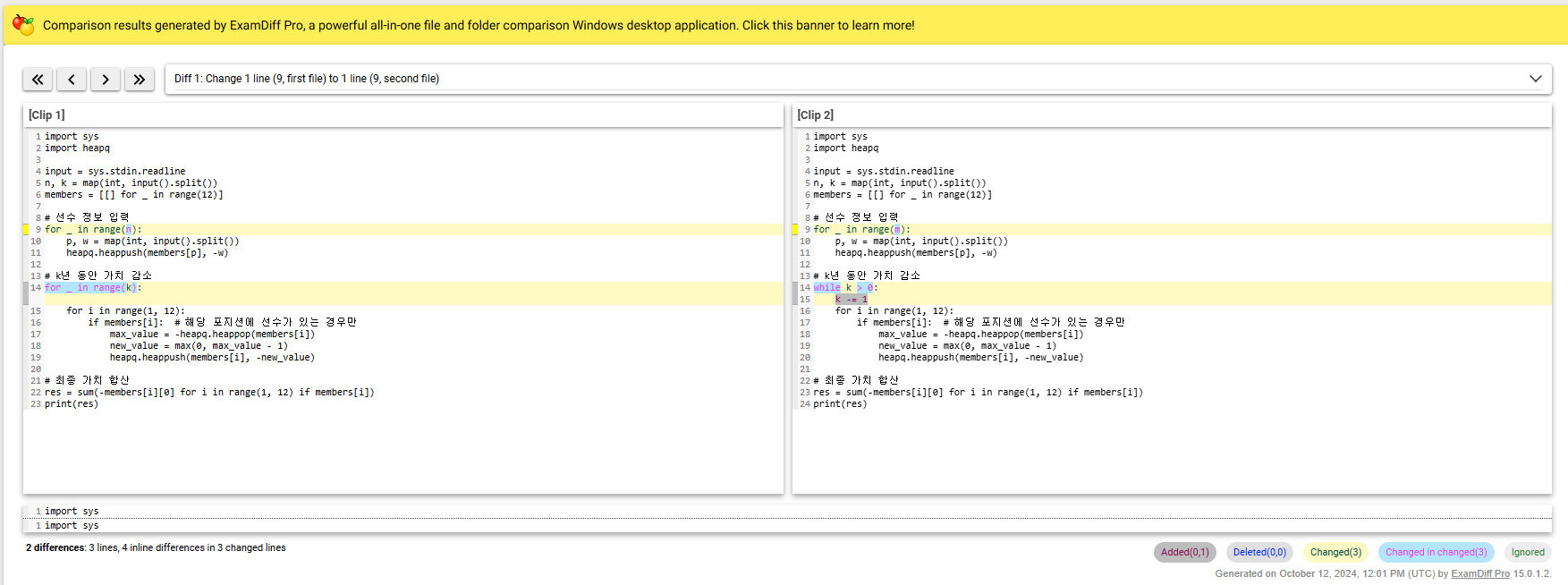This screenshot has height=585, width=1568.
Task: Click line 9 'for _ in range(n):' in Clip 1
Action: (x=93, y=230)
